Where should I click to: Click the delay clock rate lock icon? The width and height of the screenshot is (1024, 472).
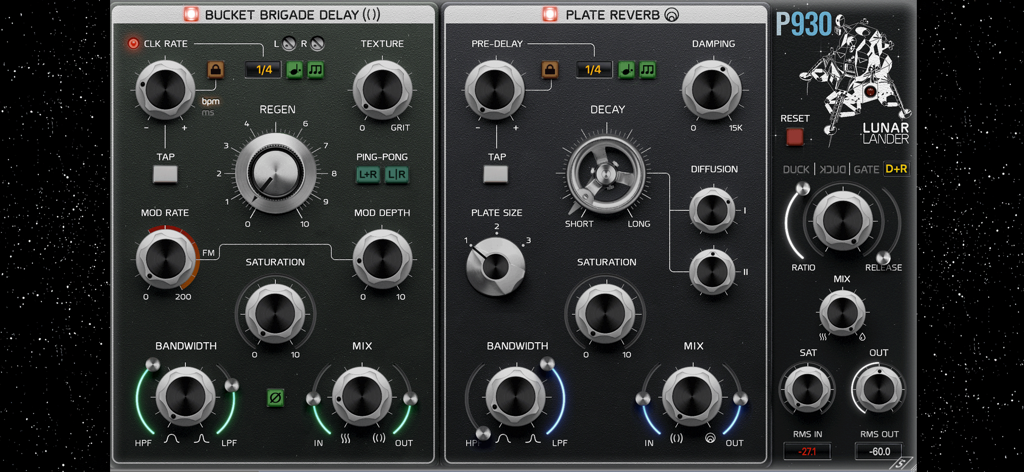click(x=215, y=69)
